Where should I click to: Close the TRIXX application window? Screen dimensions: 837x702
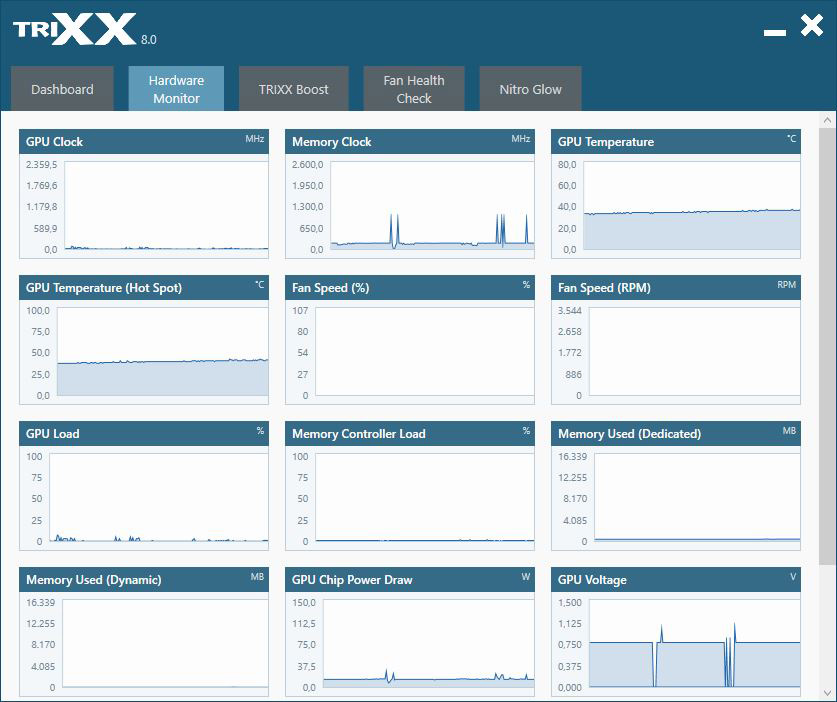(x=811, y=25)
